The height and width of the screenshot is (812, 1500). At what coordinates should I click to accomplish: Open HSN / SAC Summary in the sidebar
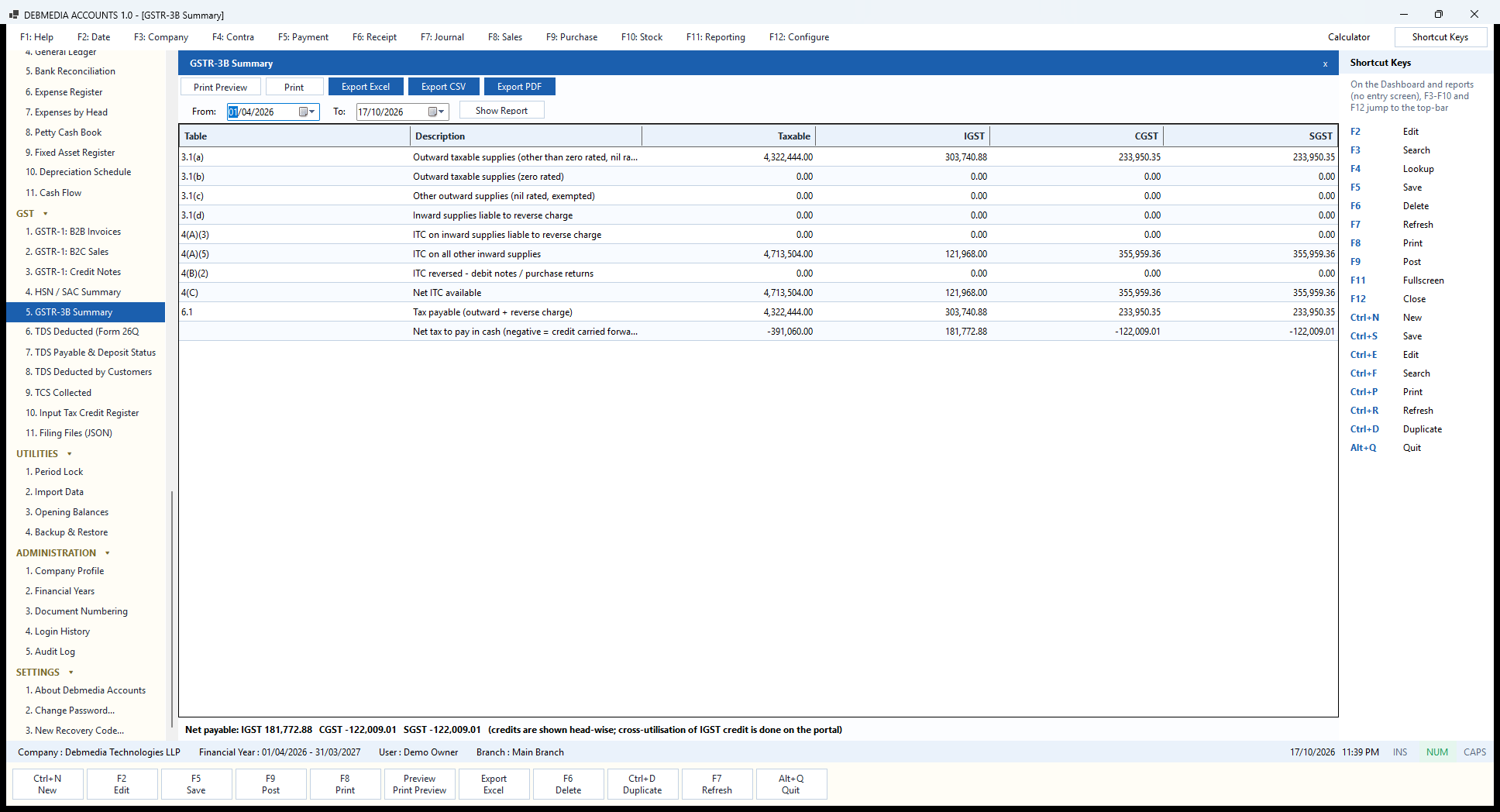74,292
